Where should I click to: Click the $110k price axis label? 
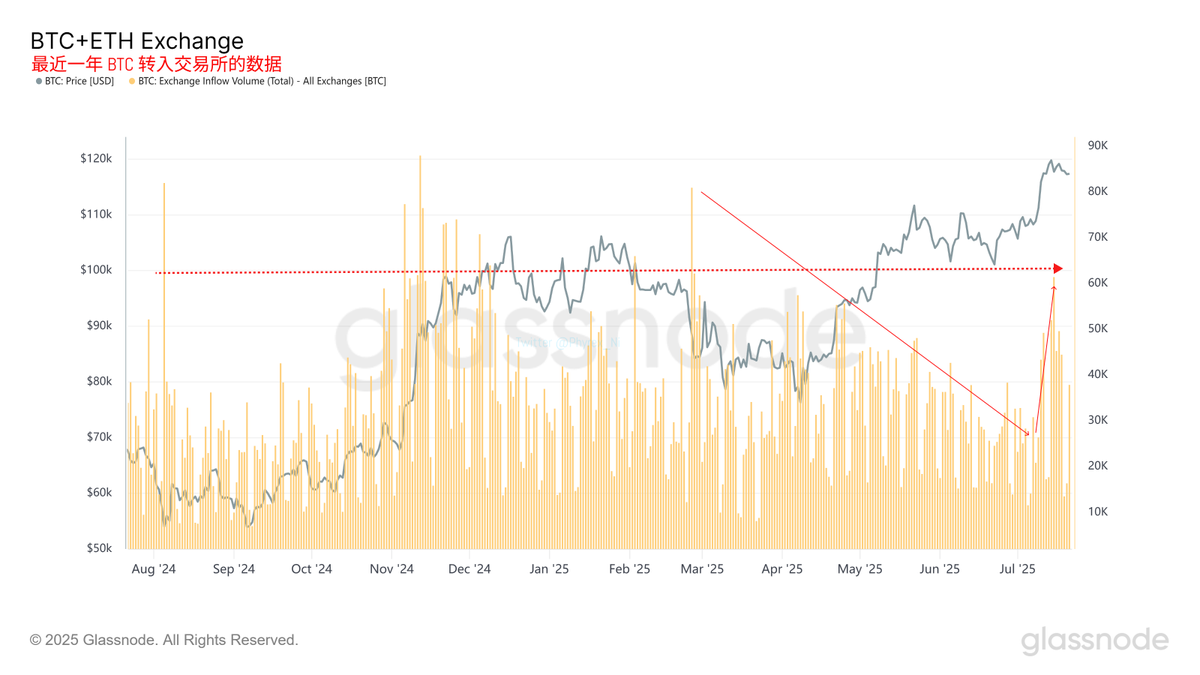coord(96,215)
